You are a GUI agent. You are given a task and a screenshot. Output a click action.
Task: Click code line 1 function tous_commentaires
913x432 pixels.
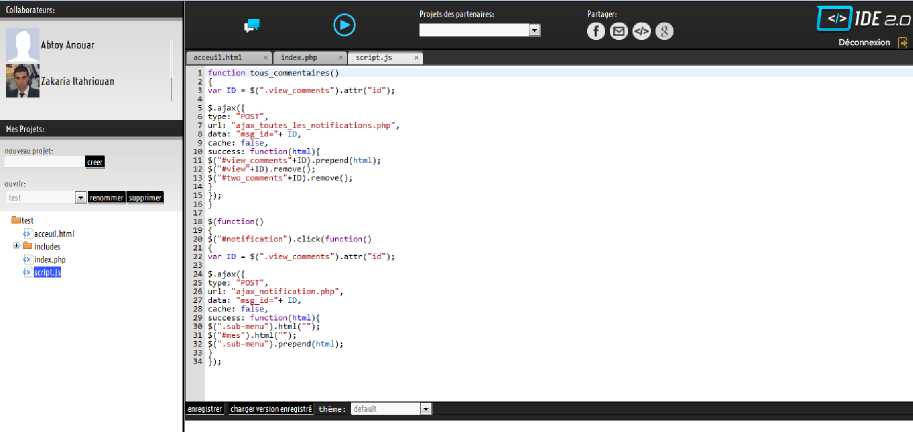pos(273,73)
